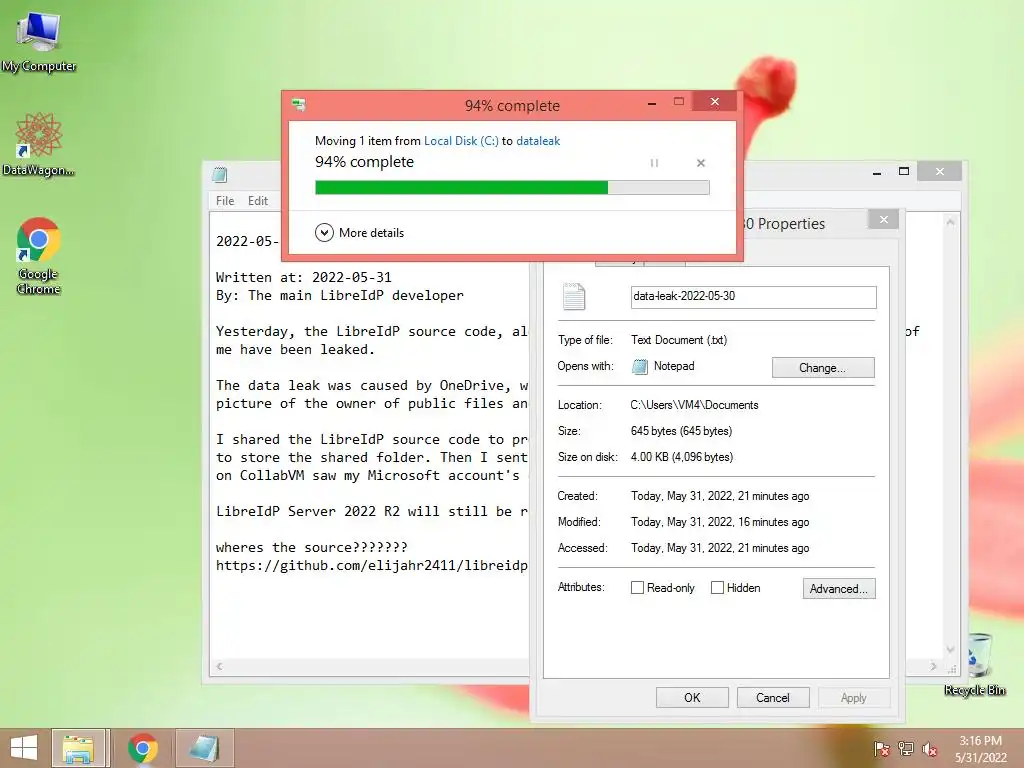
Task: Click Notepad's vertical scroll up arrow
Action: [950, 223]
